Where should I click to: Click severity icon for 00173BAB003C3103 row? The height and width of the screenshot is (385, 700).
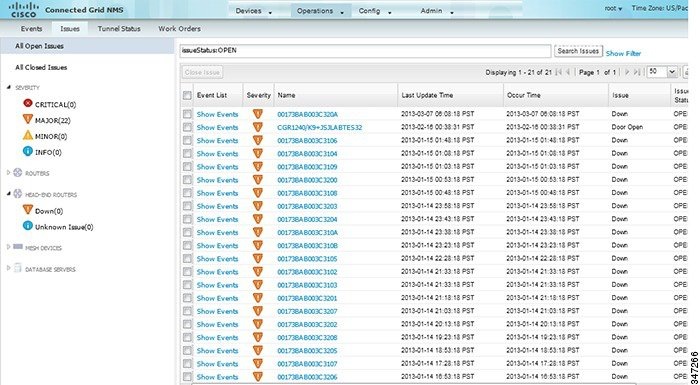(258, 285)
